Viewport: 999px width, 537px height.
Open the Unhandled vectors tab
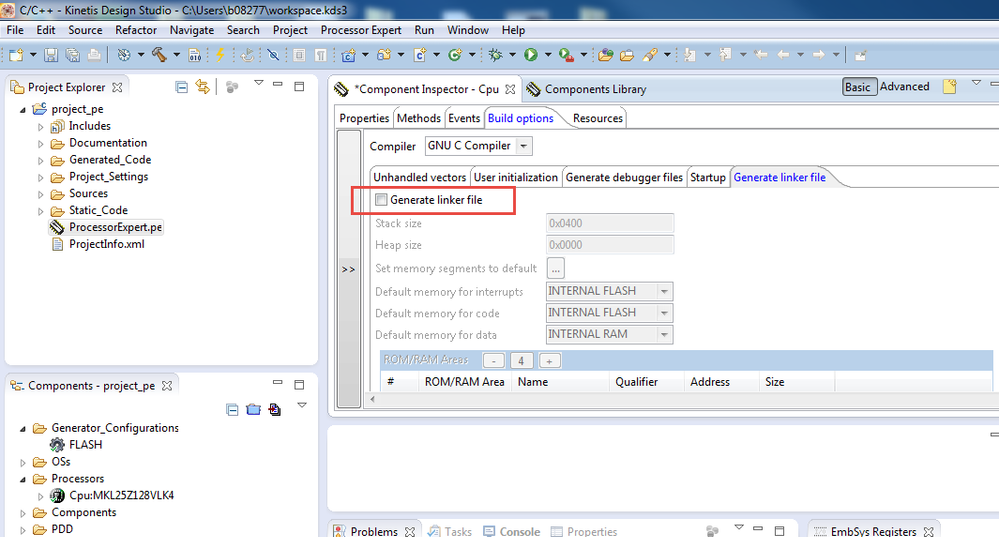(420, 177)
